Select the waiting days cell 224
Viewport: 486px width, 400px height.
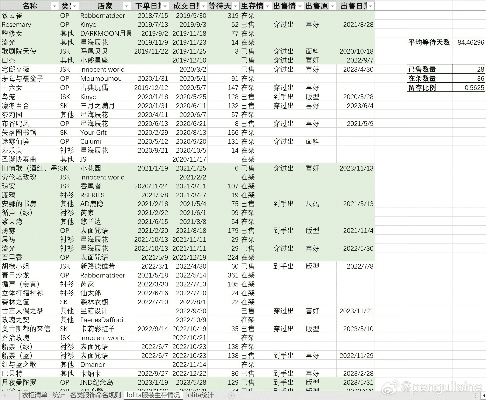pos(224,257)
